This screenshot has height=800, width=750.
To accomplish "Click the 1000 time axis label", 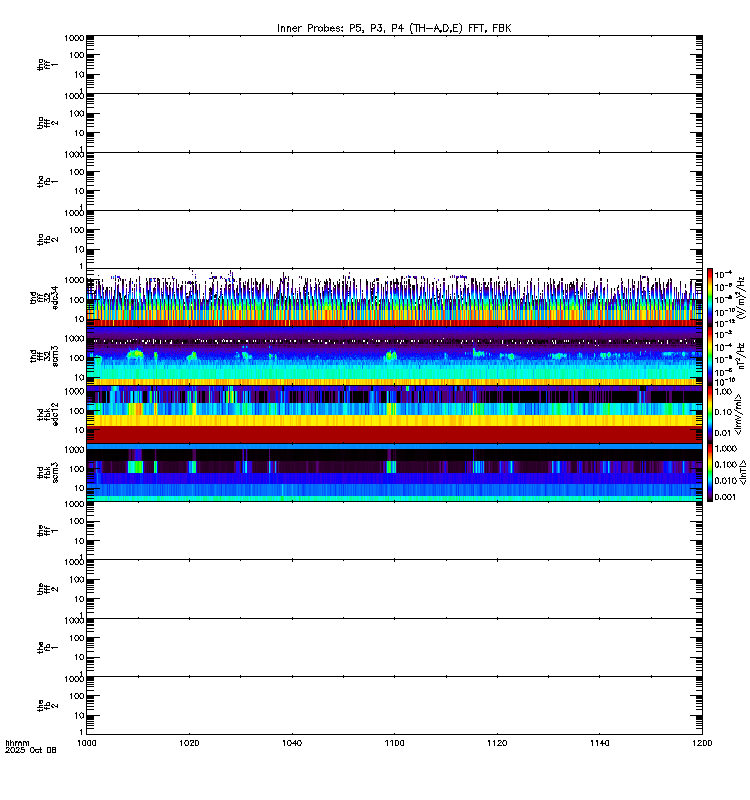I will pos(86,743).
